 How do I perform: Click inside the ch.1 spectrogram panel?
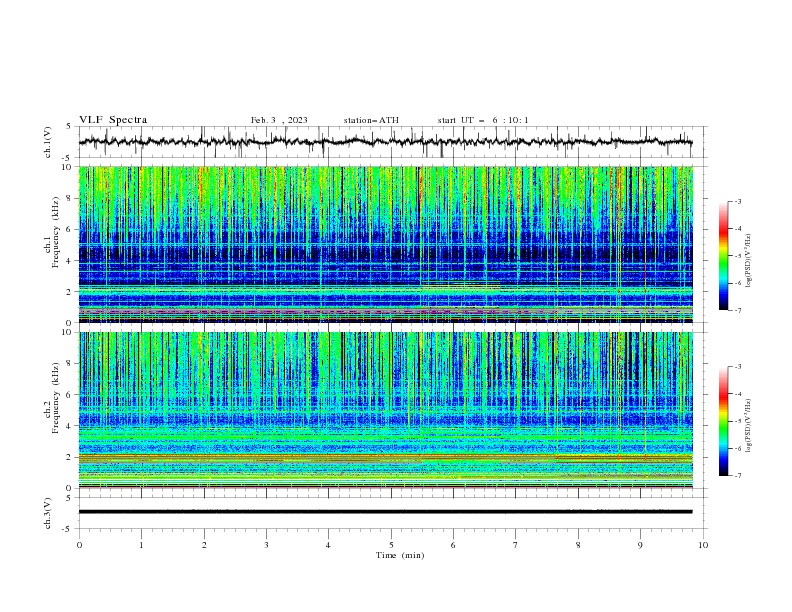click(x=385, y=244)
